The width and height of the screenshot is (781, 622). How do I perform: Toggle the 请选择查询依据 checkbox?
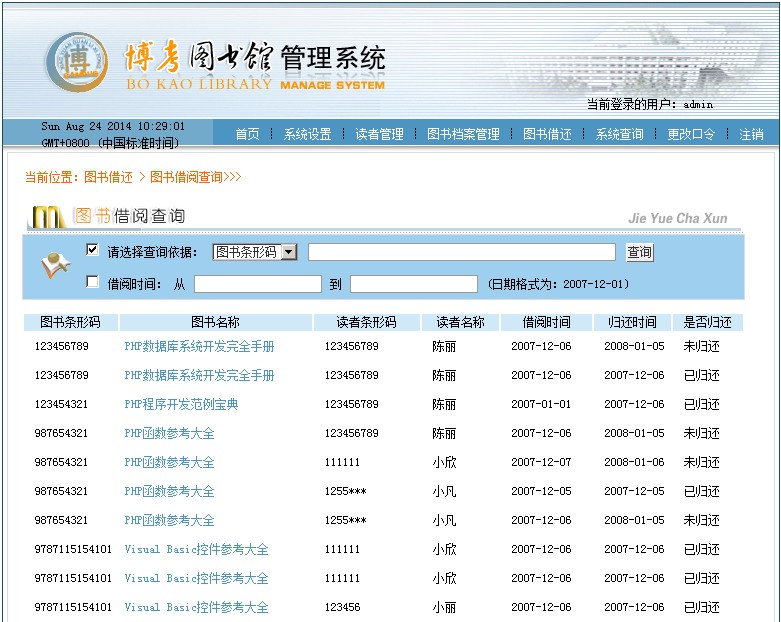click(x=92, y=249)
